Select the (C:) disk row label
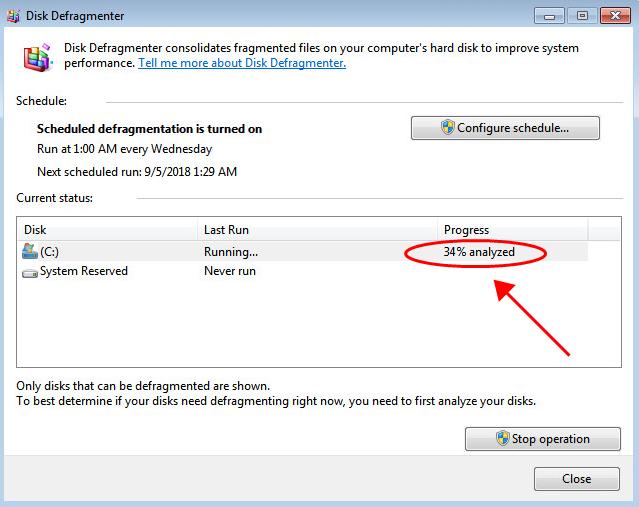 point(49,252)
